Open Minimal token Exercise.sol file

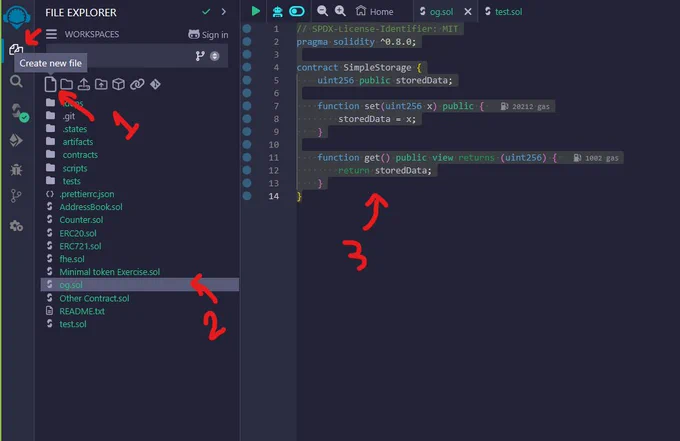point(109,272)
